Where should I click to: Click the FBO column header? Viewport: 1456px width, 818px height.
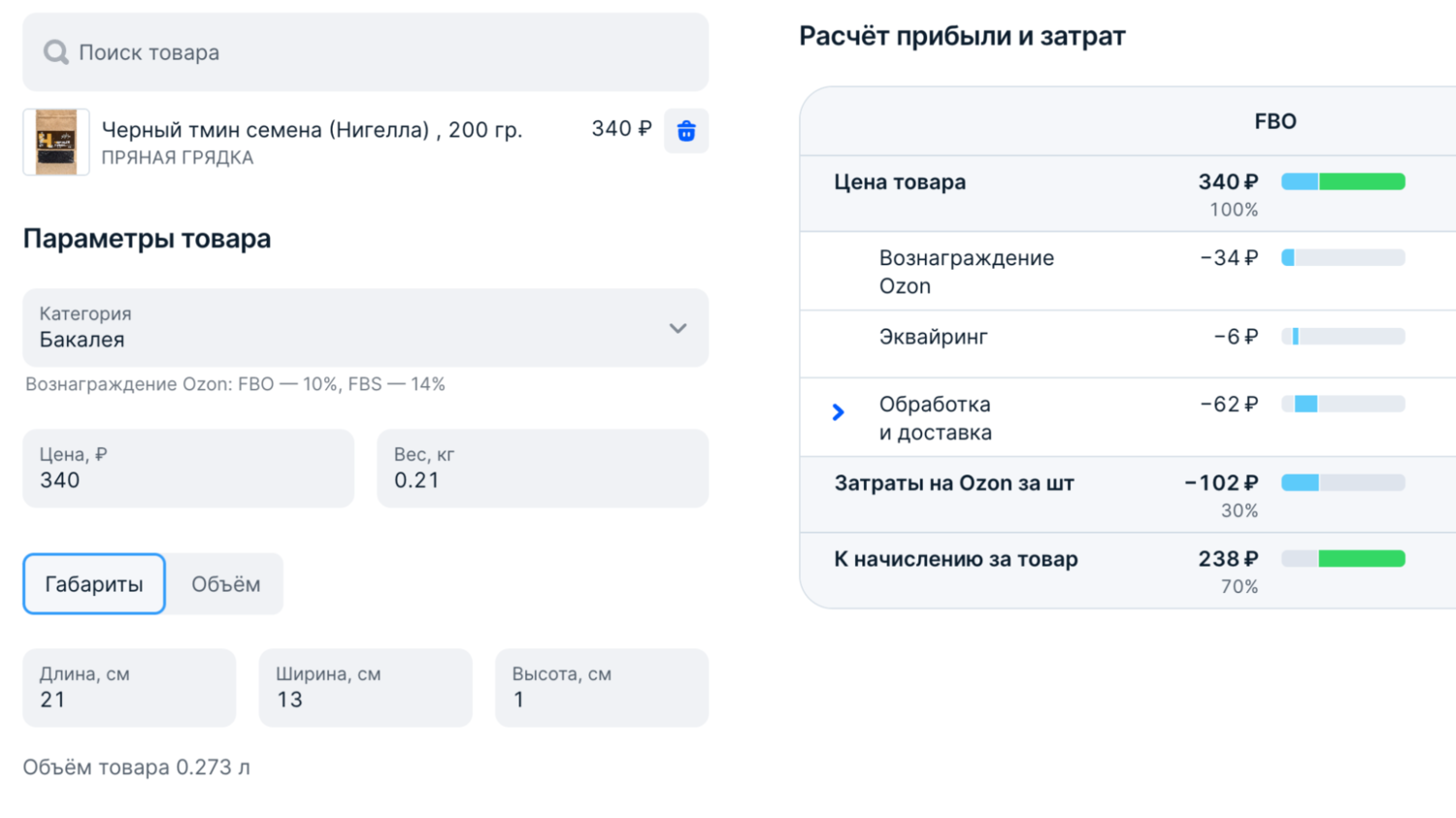(1274, 121)
